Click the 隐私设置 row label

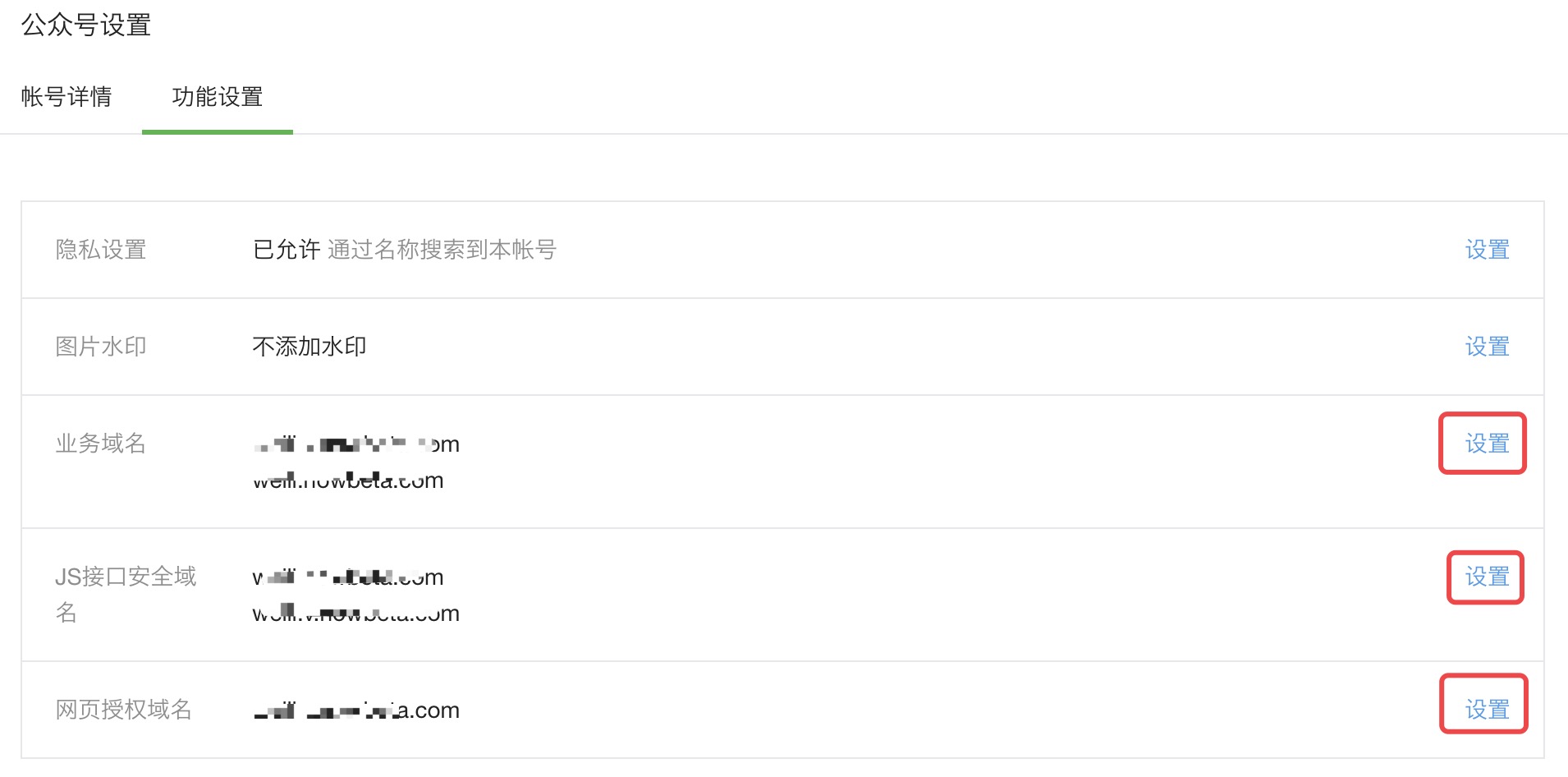(x=101, y=250)
